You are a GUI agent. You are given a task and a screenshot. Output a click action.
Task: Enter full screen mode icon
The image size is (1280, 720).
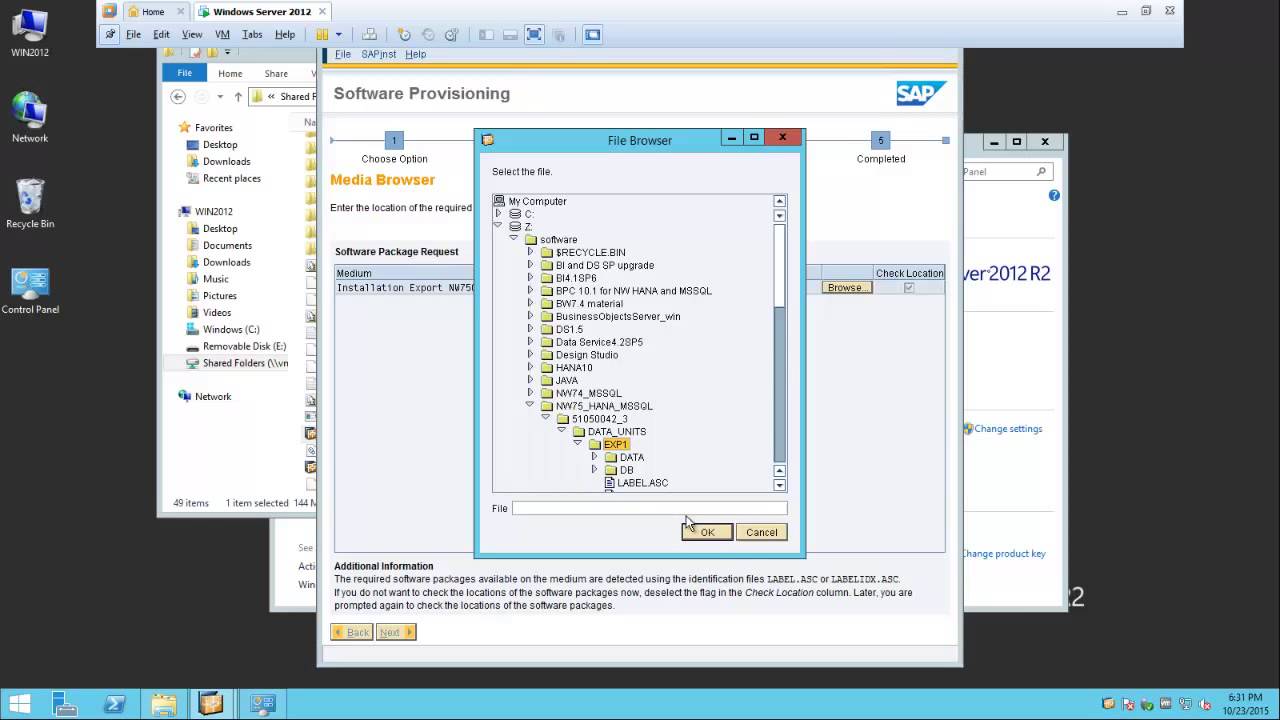click(534, 34)
